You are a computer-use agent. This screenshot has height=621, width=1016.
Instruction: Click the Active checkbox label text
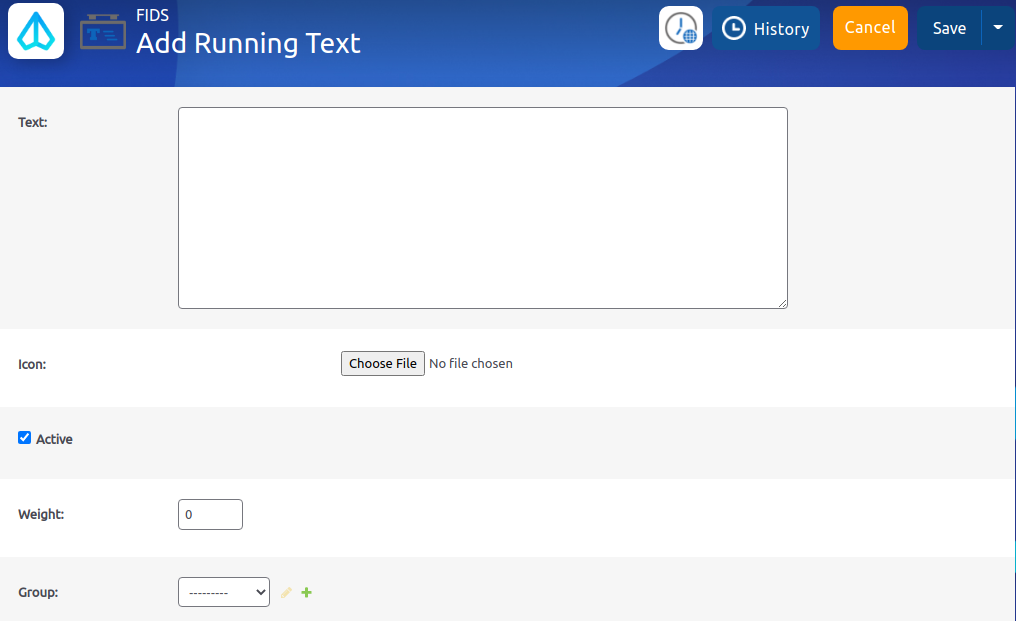[x=54, y=439]
